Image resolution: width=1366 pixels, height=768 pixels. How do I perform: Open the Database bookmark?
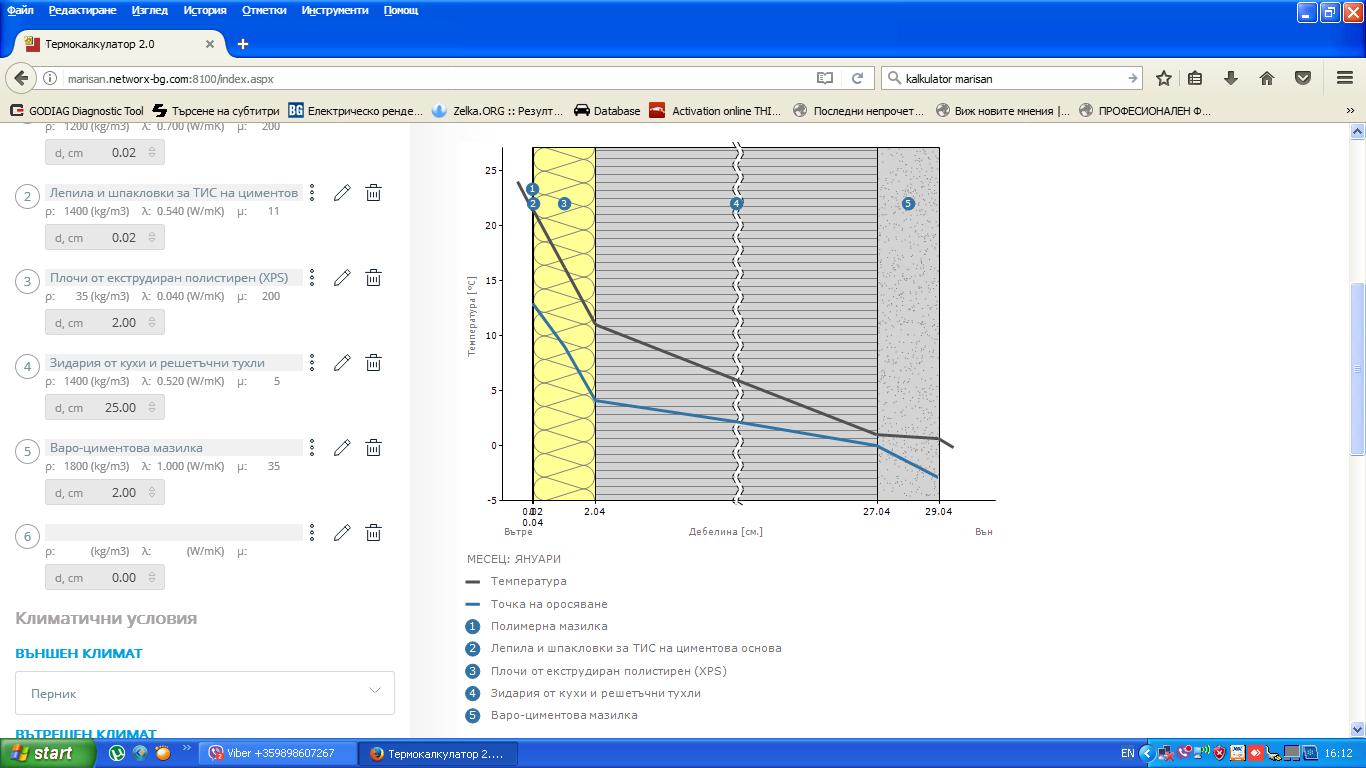point(607,111)
